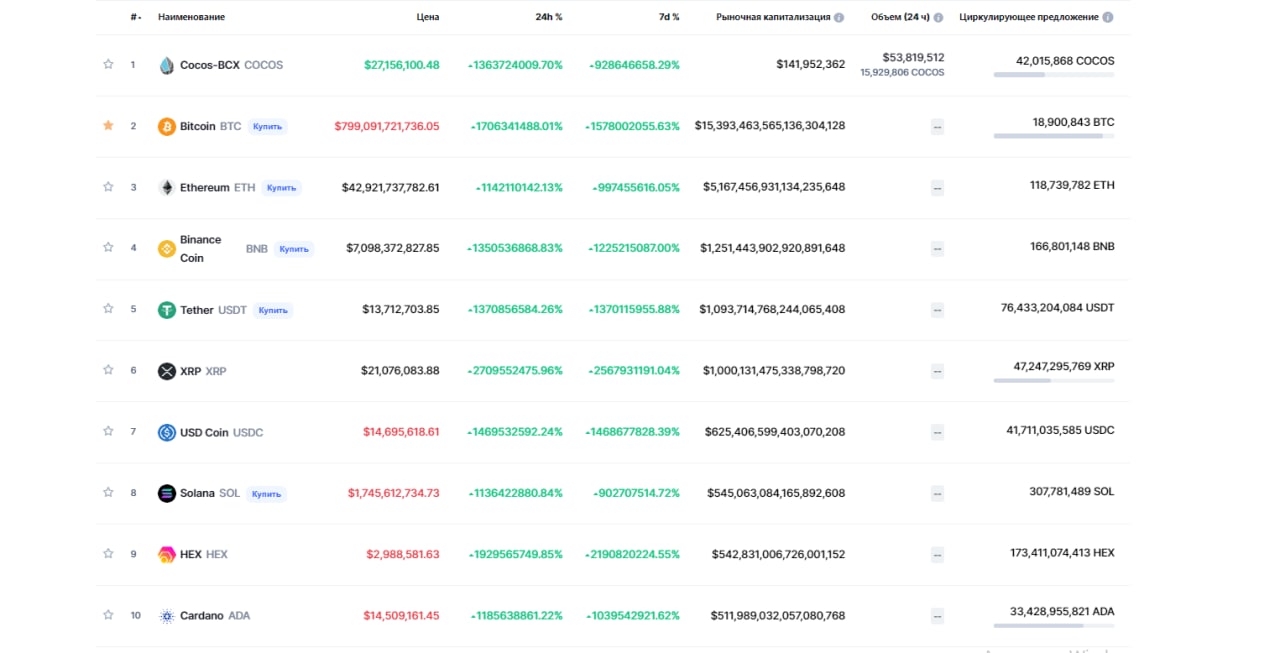Click HEX supply 173,411,074,413 HEX
This screenshot has height=653, width=1280.
[x=1062, y=553]
